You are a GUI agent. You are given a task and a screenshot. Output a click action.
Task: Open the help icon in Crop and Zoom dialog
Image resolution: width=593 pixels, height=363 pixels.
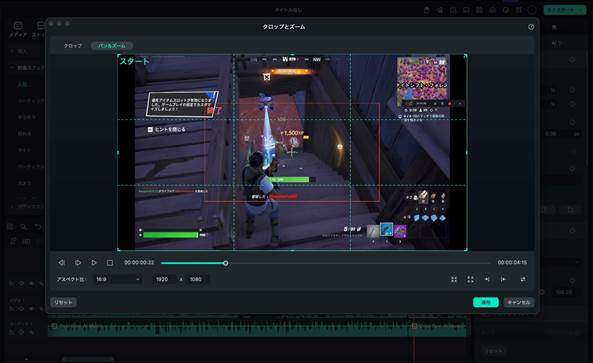pyautogui.click(x=531, y=27)
